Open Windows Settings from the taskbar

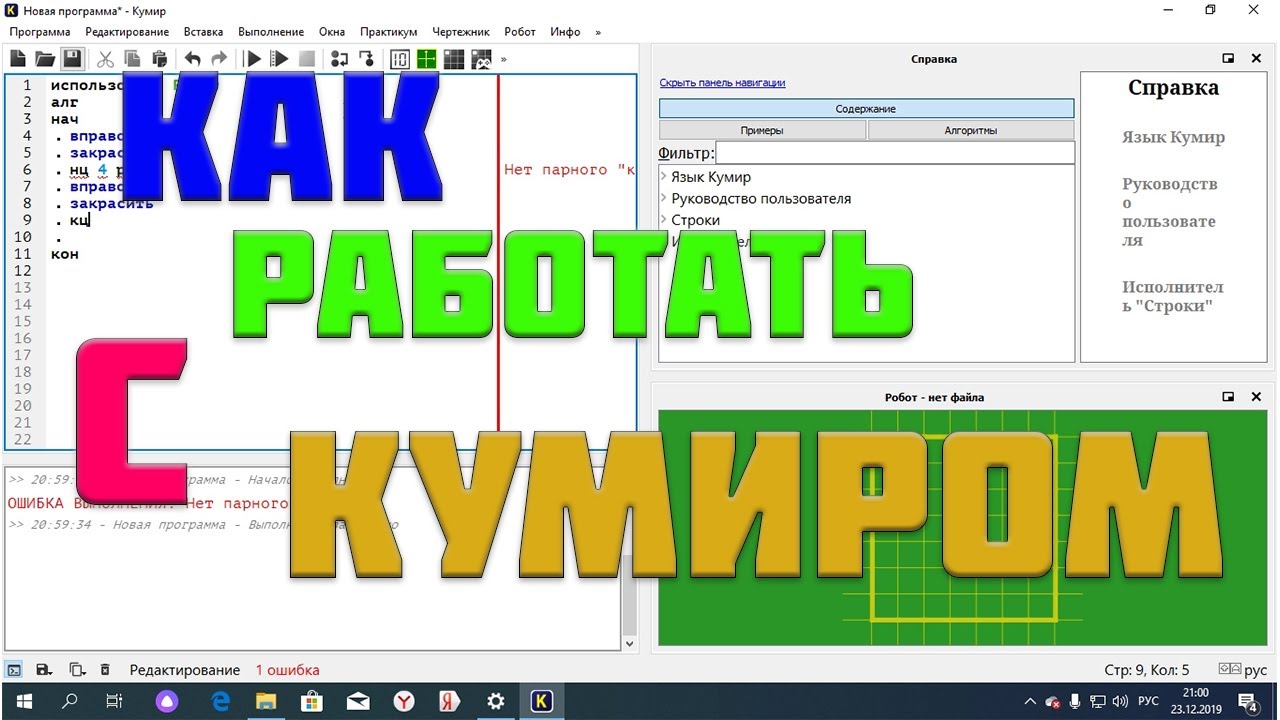pos(495,701)
